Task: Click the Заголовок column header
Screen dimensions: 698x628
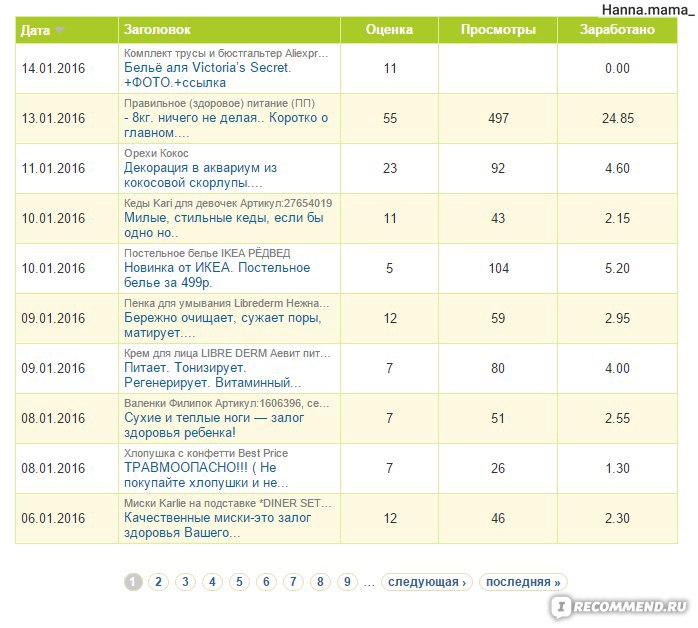Action: click(x=157, y=29)
